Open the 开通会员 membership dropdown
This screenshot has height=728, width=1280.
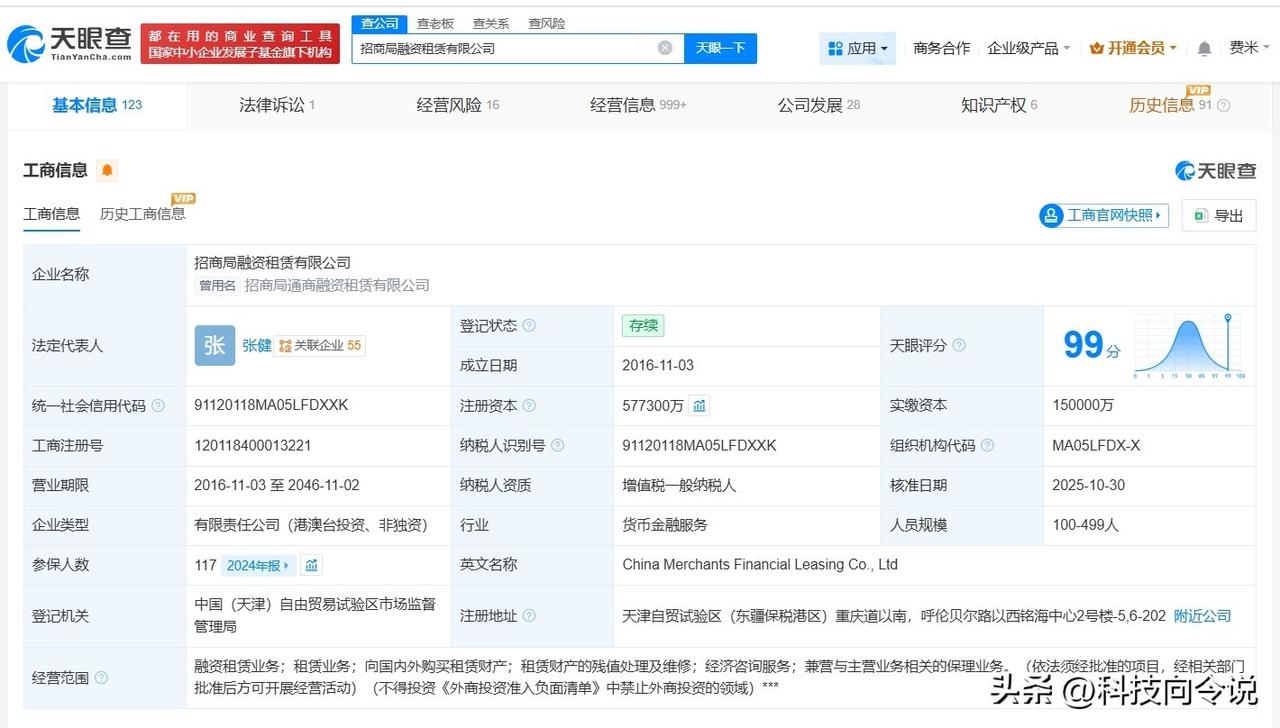pos(1133,48)
